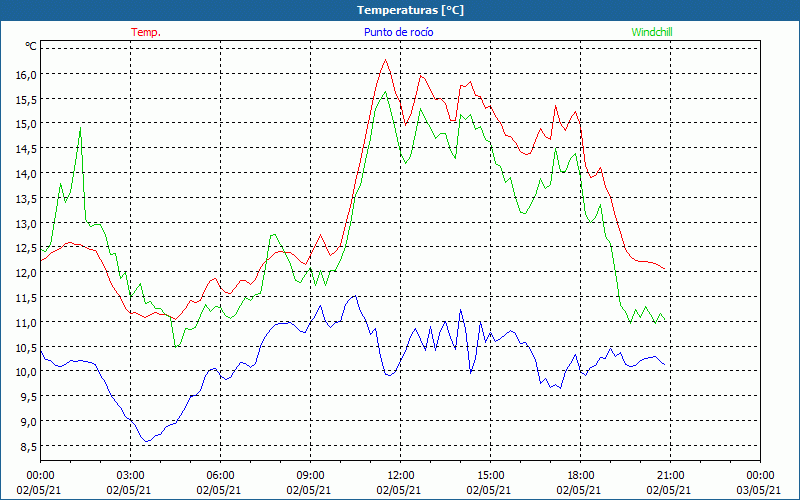Screen dimensions: 800x500
Task: Select the red Temp. legend label
Action: pyautogui.click(x=146, y=32)
